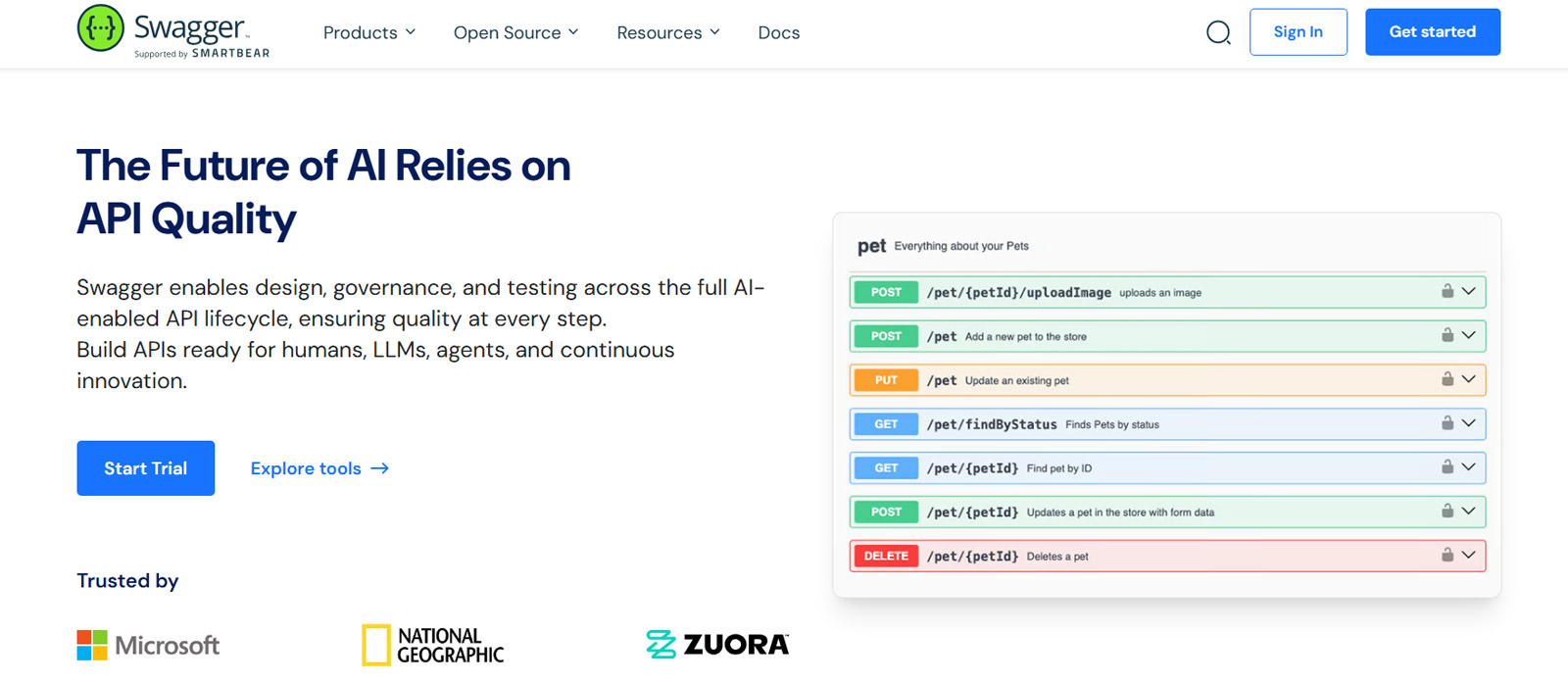Click 'Update an existing pet' text
The width and height of the screenshot is (1568, 683).
point(1017,381)
